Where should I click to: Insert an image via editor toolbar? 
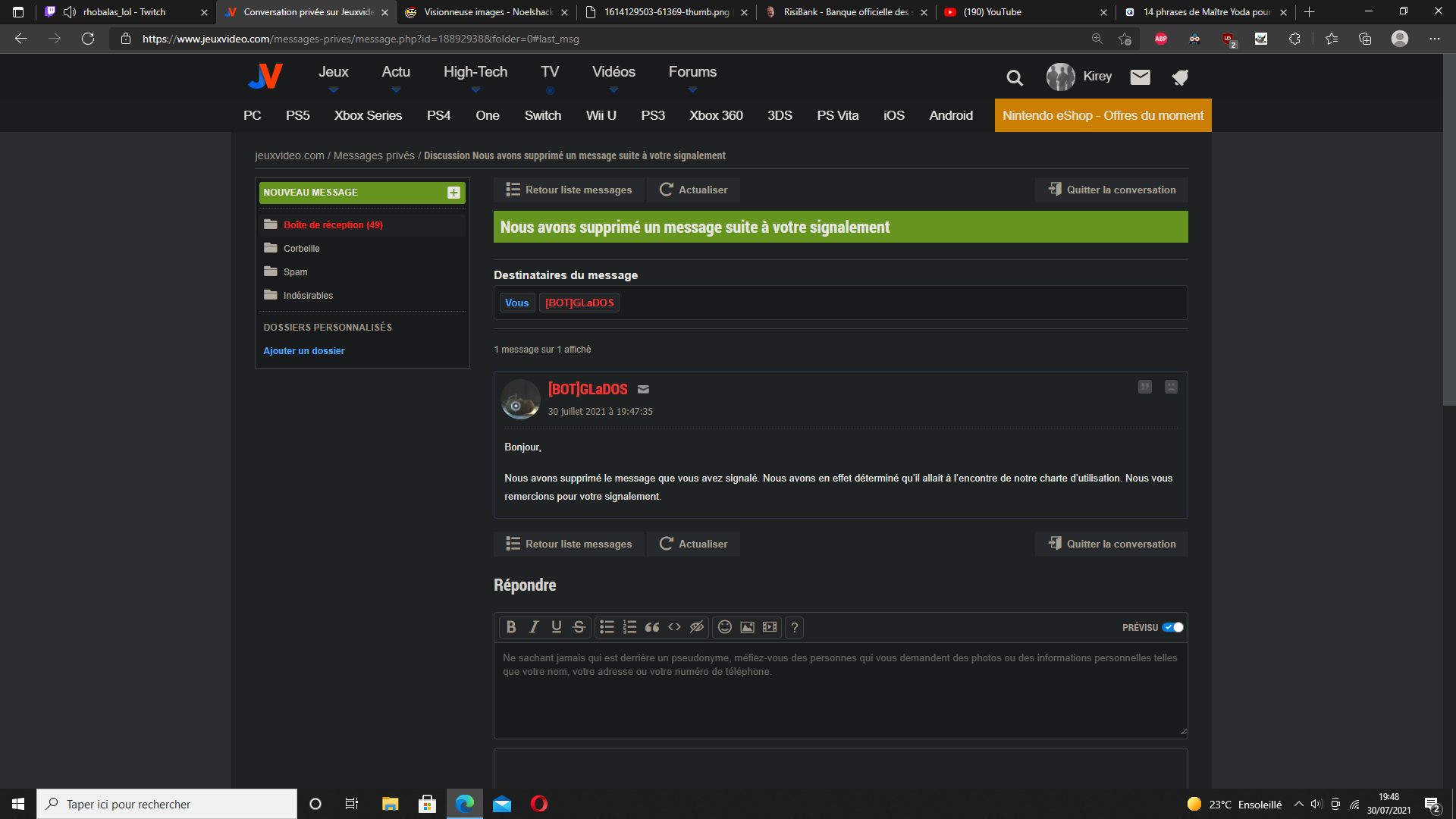point(747,627)
